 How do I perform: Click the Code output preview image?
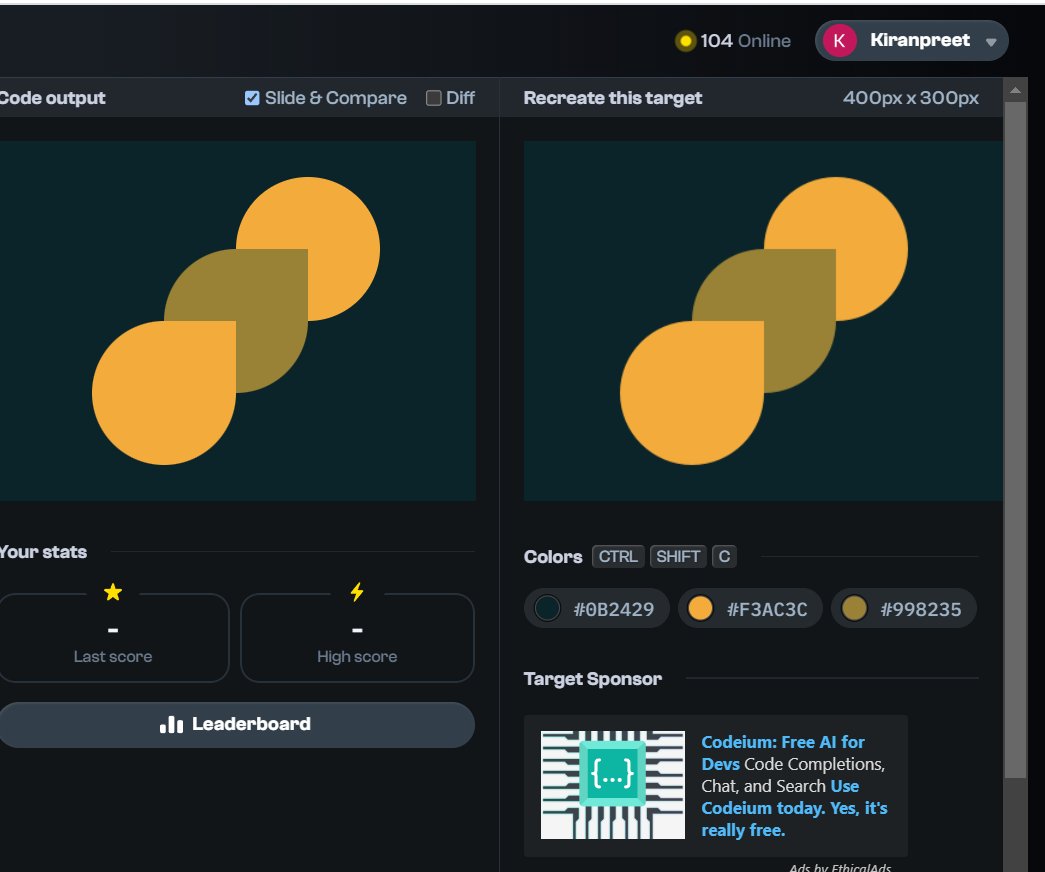pos(237,321)
